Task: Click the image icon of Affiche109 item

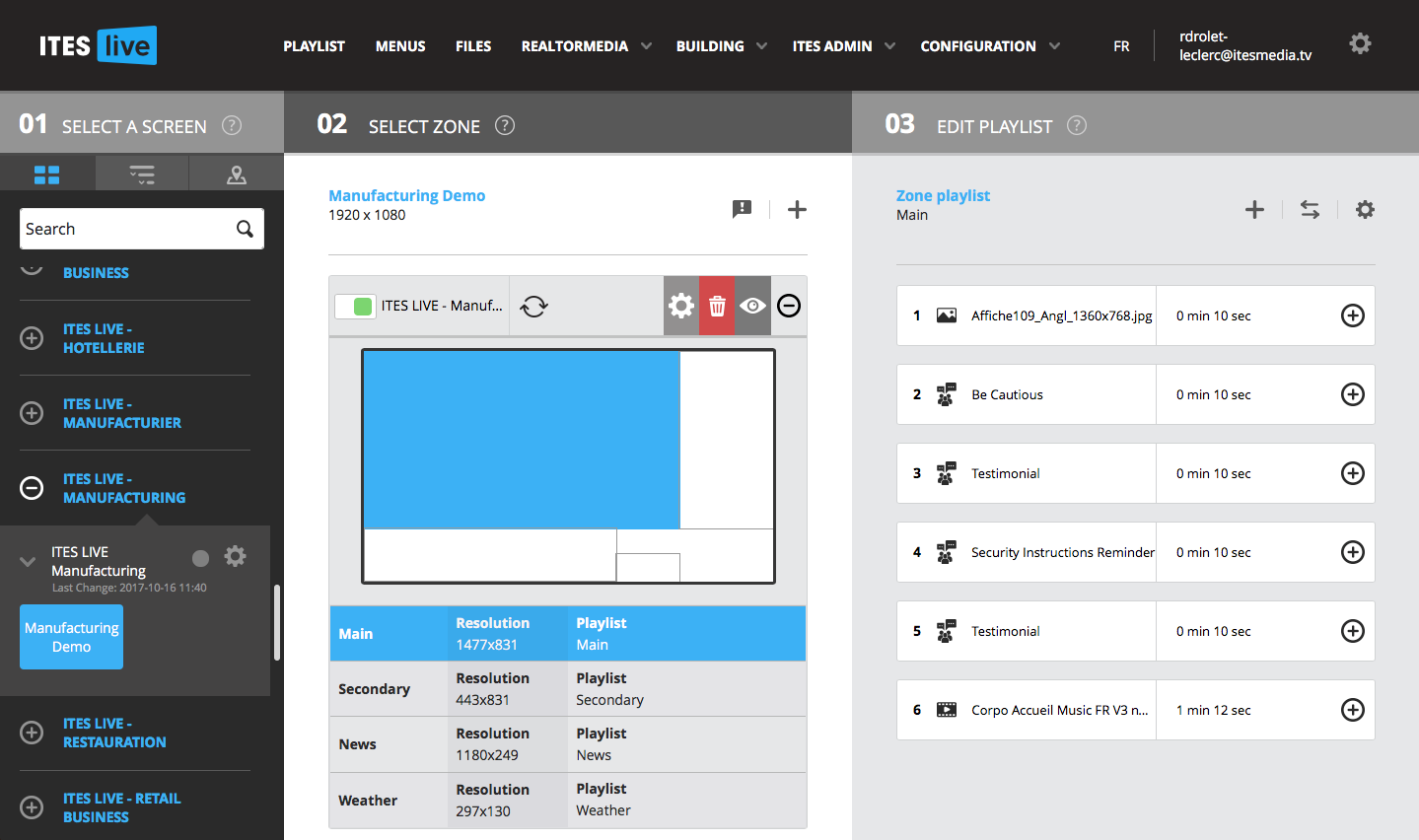Action: click(x=947, y=315)
